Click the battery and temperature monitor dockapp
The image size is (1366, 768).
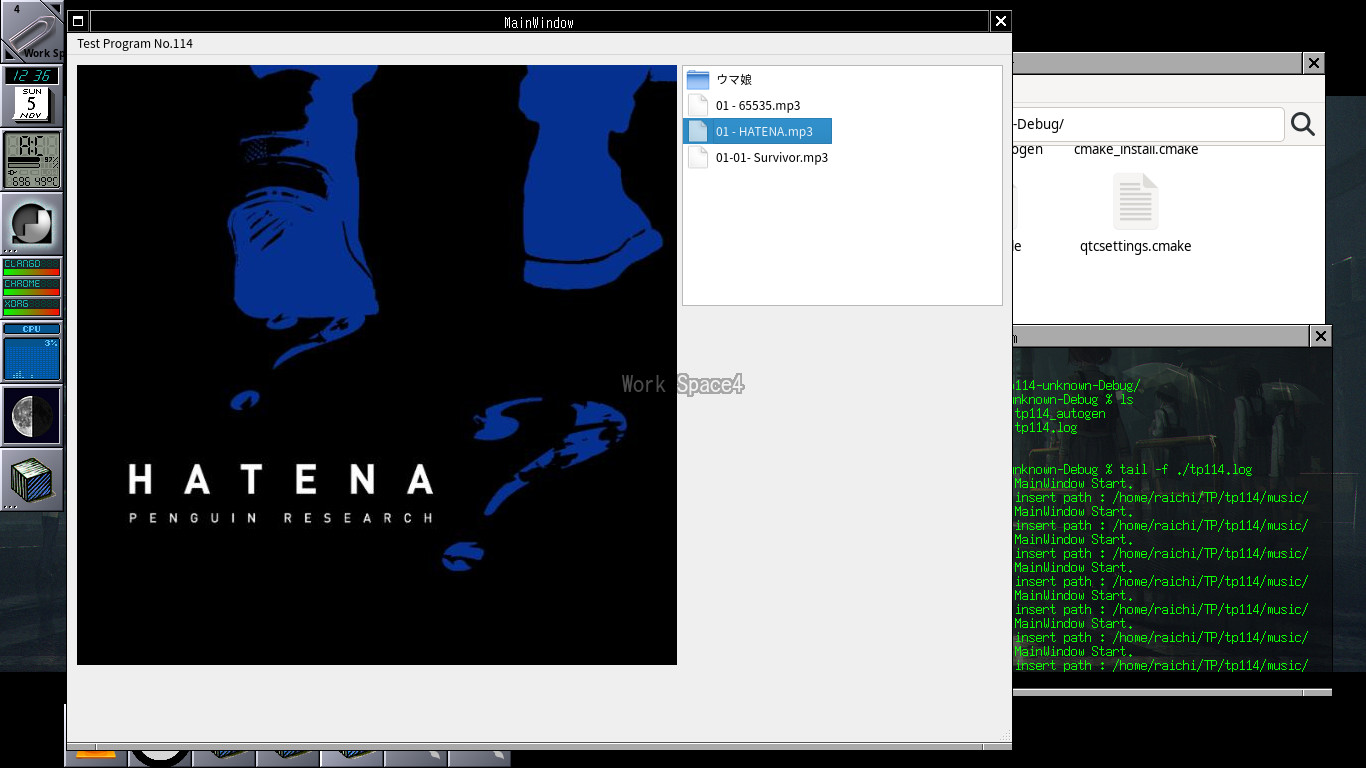(32, 160)
